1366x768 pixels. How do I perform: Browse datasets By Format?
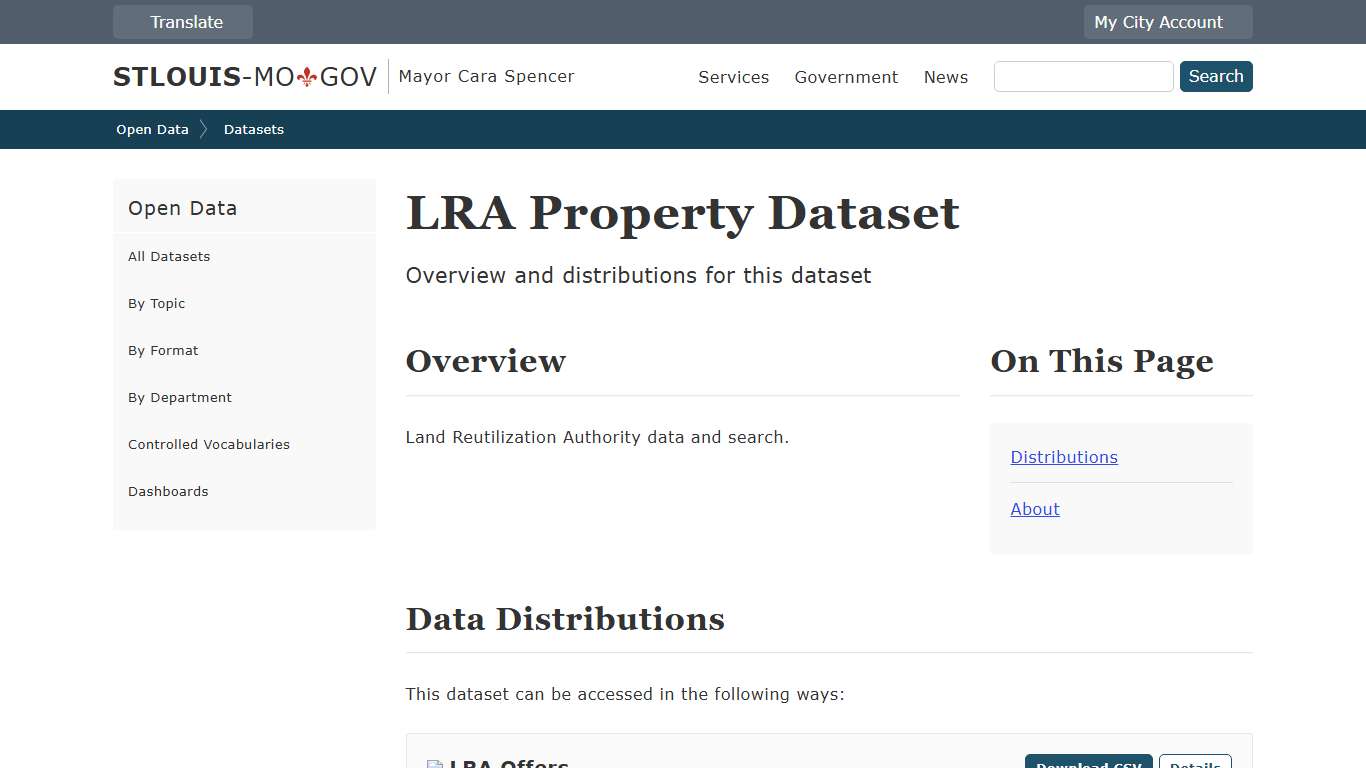point(163,350)
